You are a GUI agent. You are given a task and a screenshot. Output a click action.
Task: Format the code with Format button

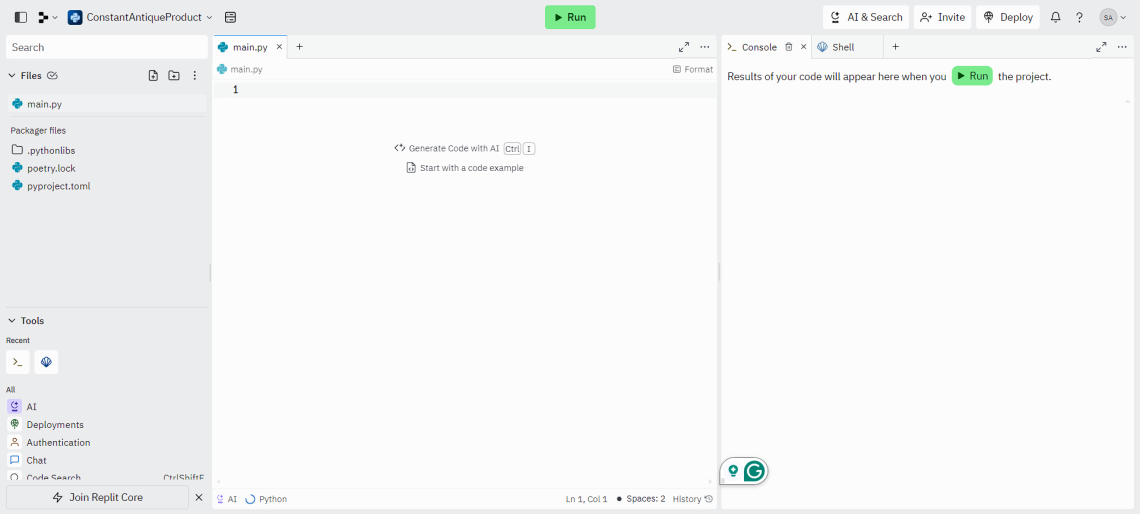693,70
